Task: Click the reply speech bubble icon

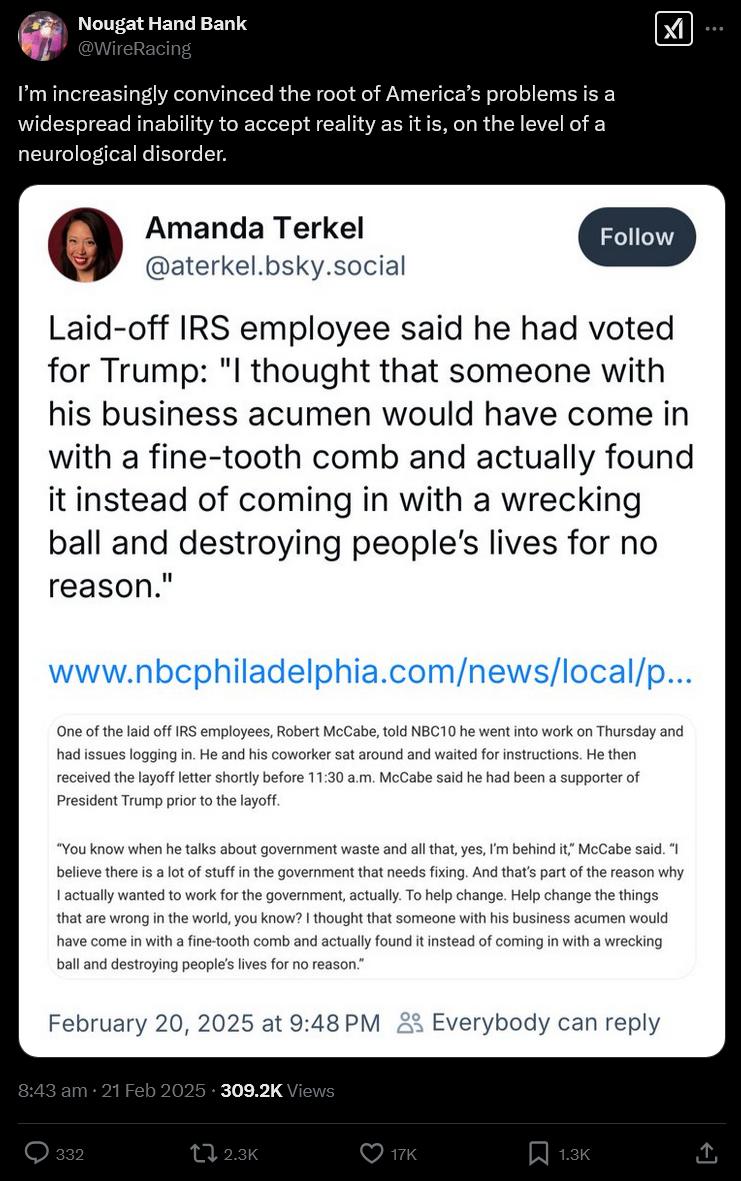Action: tap(37, 1153)
